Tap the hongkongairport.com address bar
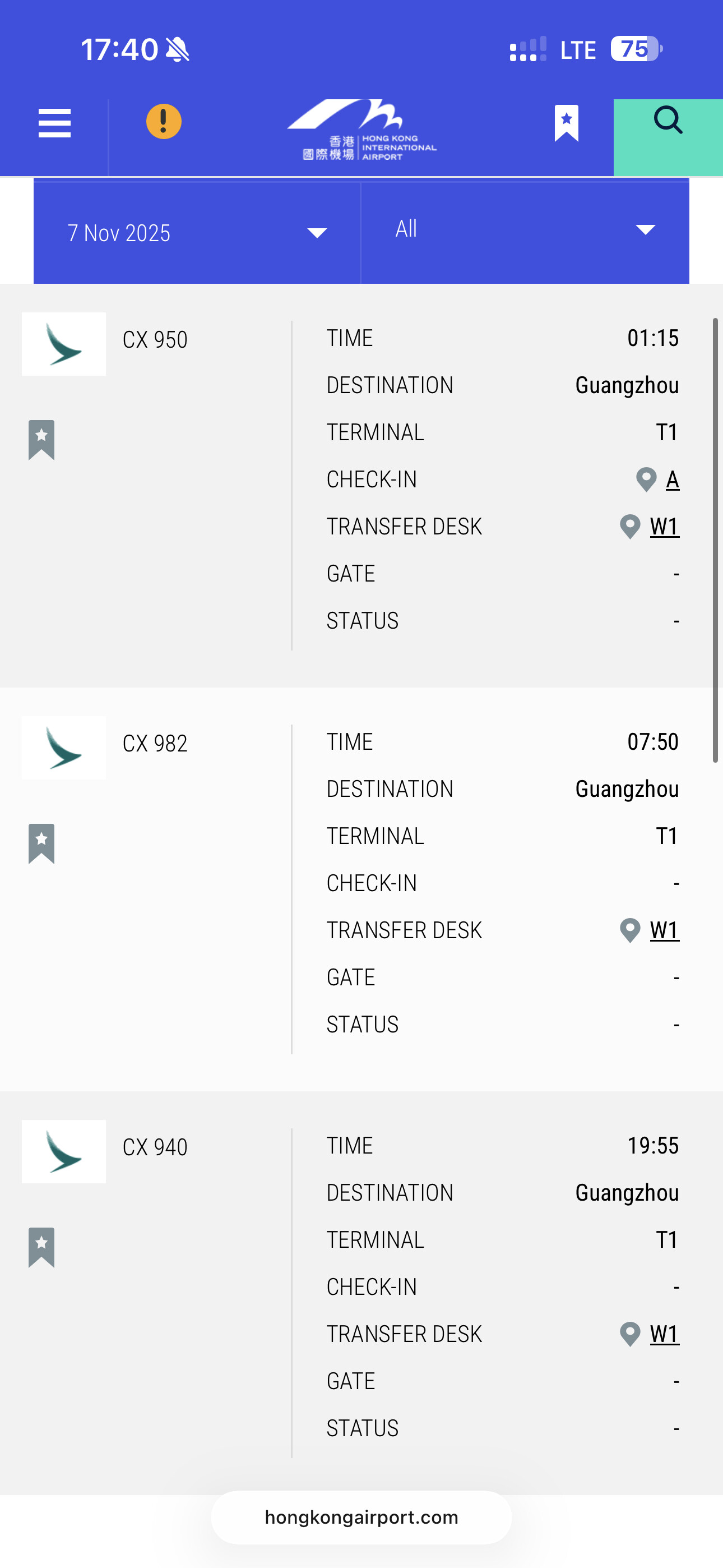The width and height of the screenshot is (723, 1568). pyautogui.click(x=361, y=1517)
